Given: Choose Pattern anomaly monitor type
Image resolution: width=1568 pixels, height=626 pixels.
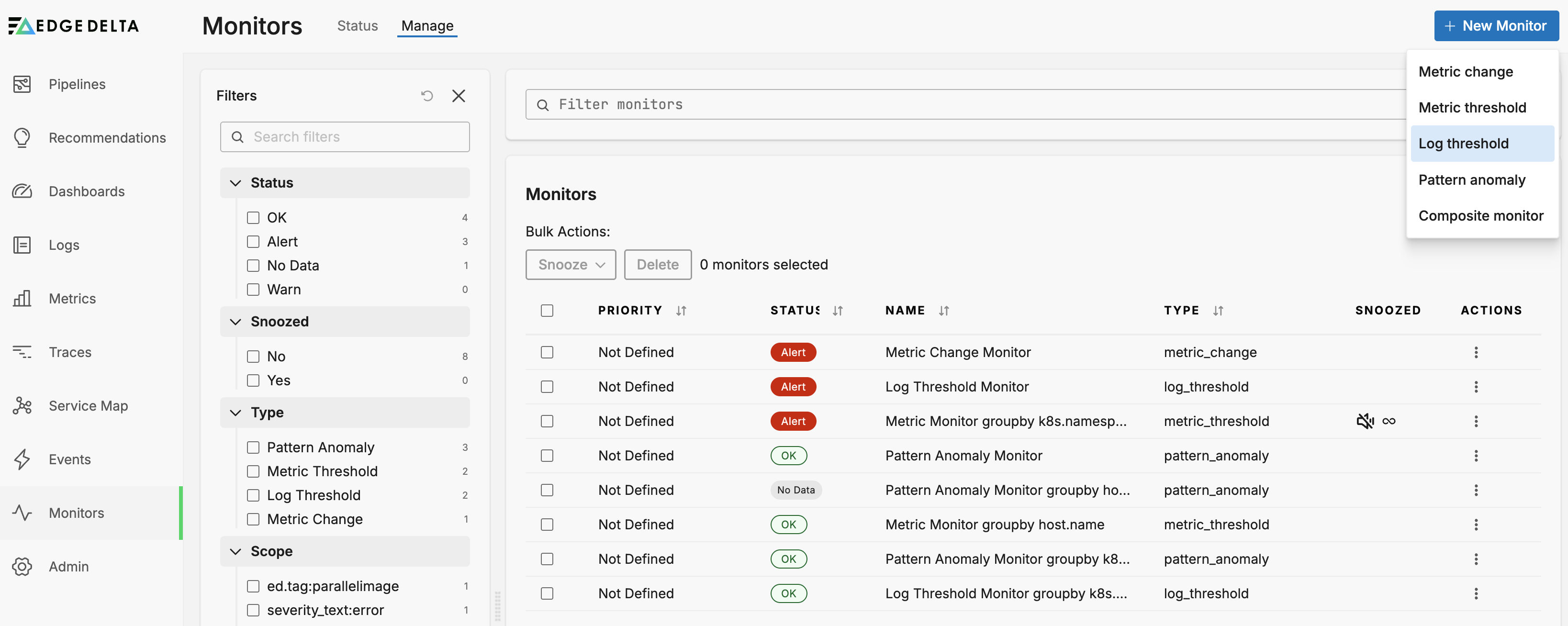Looking at the screenshot, I should pyautogui.click(x=1482, y=179).
